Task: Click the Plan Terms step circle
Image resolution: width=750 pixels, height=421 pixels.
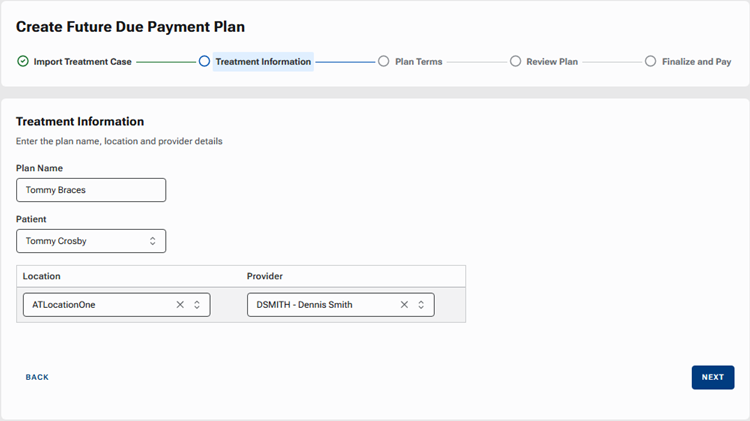Action: coord(384,62)
